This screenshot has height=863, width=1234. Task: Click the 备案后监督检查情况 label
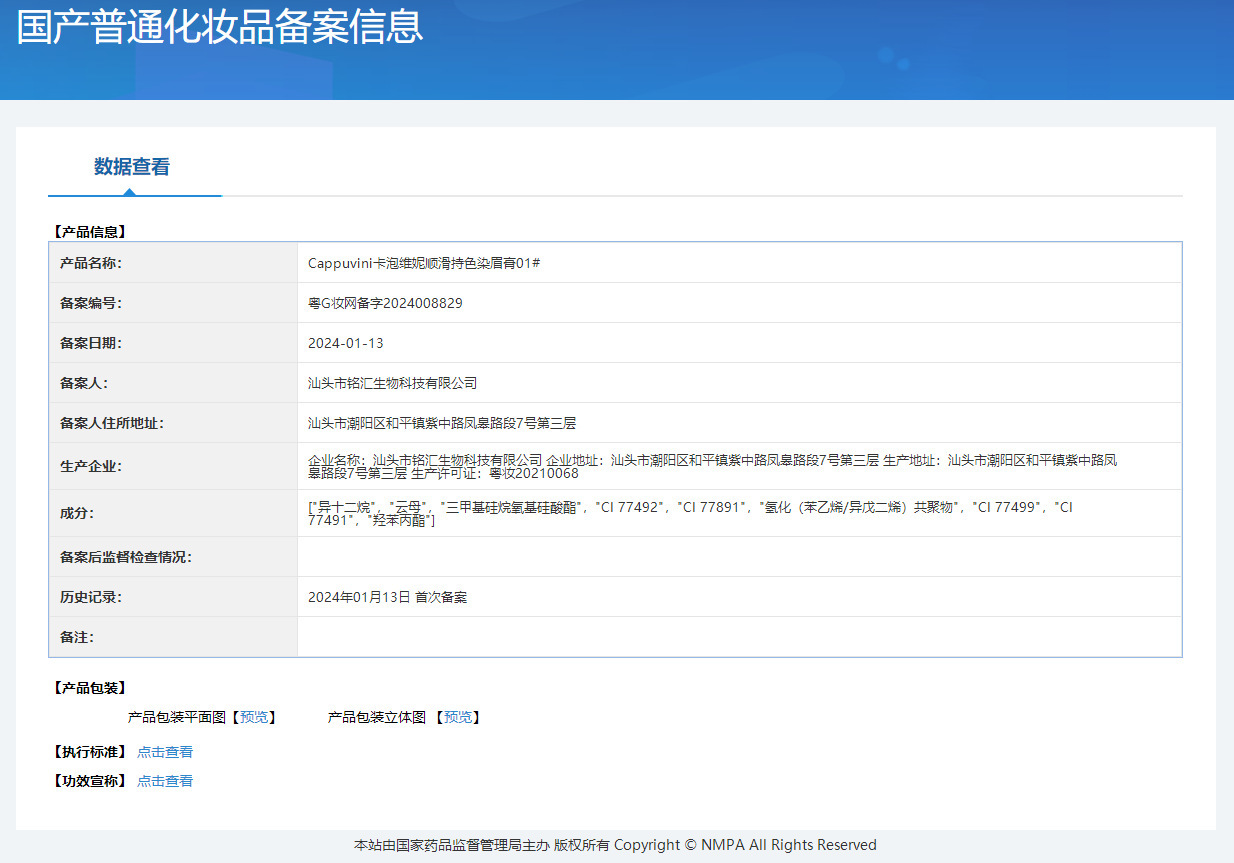point(125,557)
